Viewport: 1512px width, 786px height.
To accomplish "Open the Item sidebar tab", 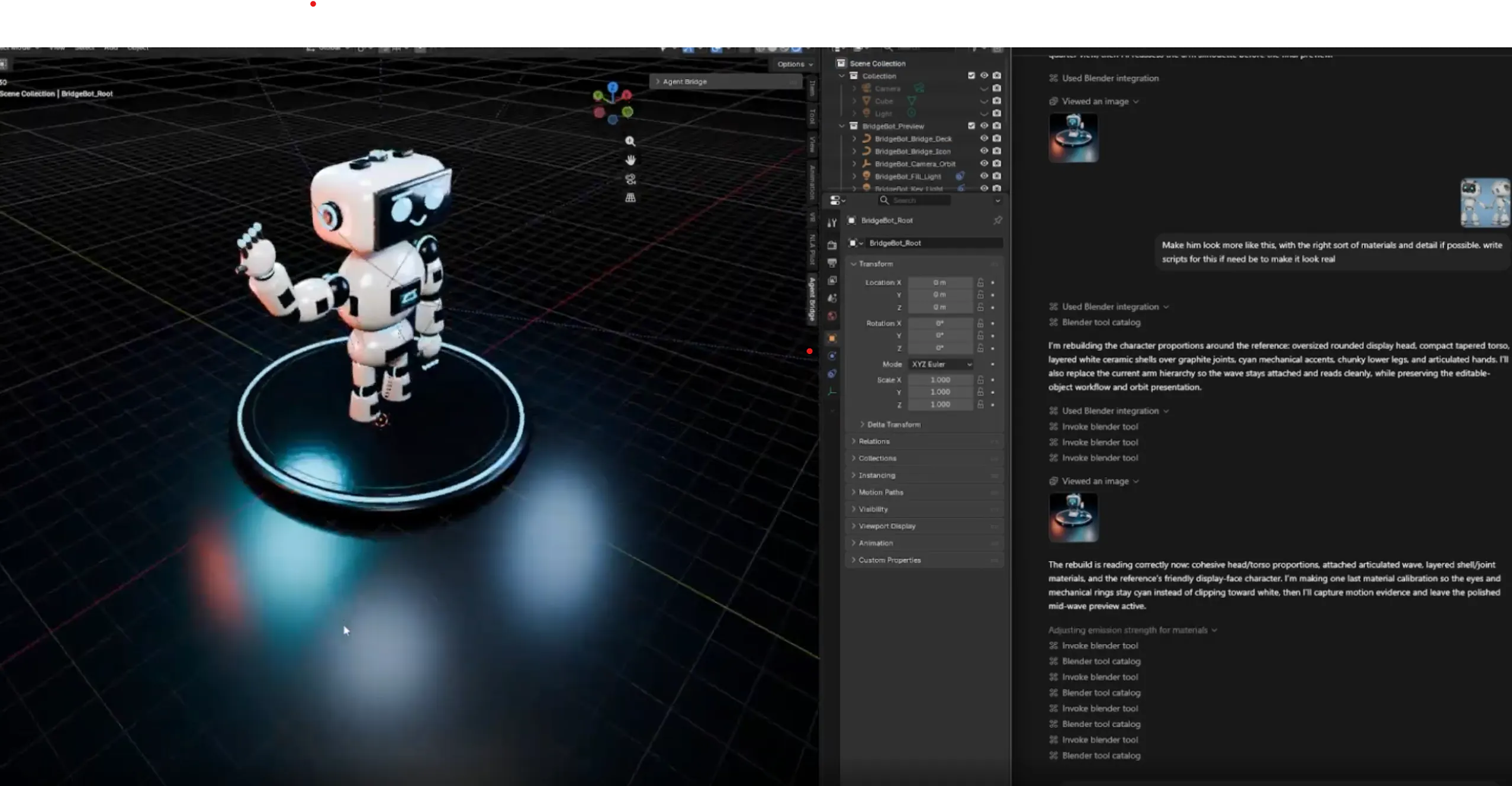I will point(812,88).
